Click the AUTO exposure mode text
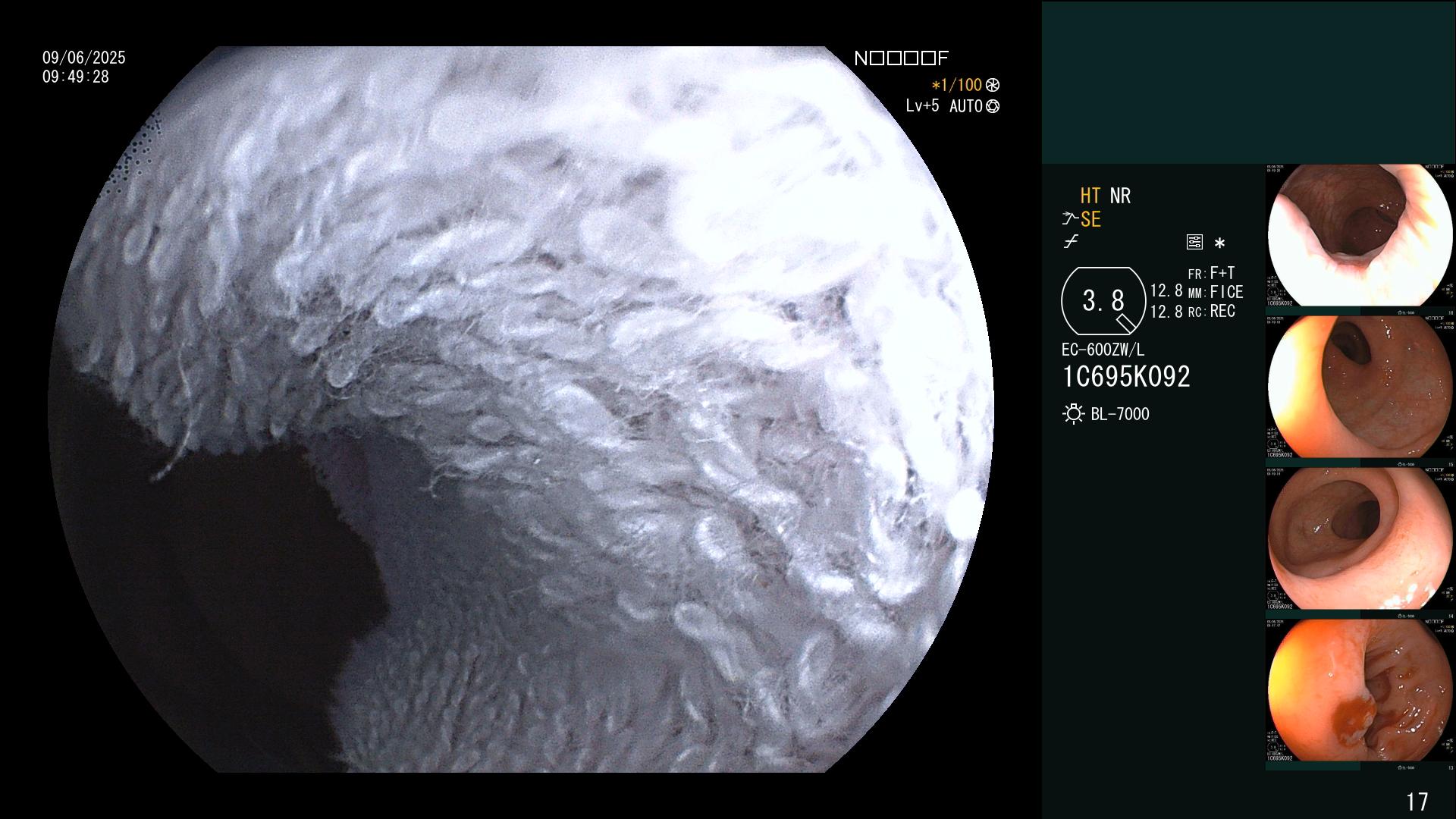This screenshot has width=1456, height=819. (x=965, y=107)
